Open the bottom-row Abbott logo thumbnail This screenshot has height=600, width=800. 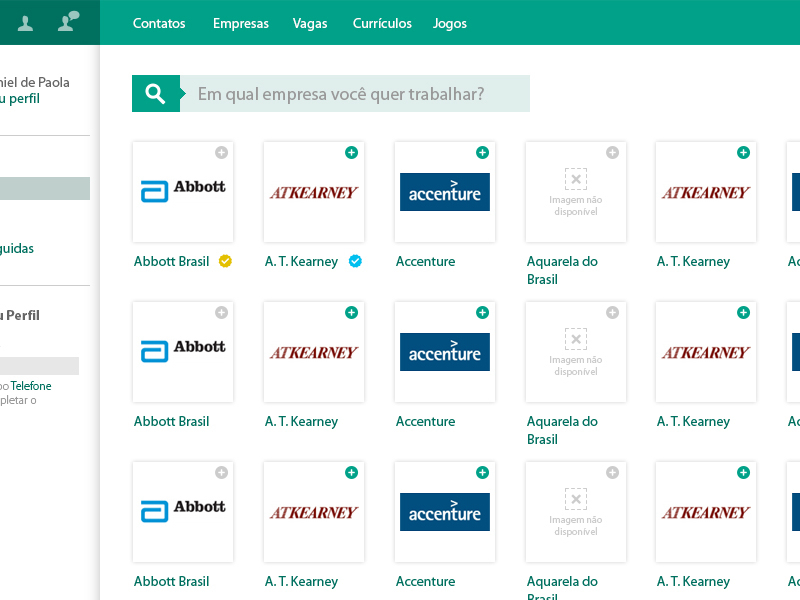[183, 512]
